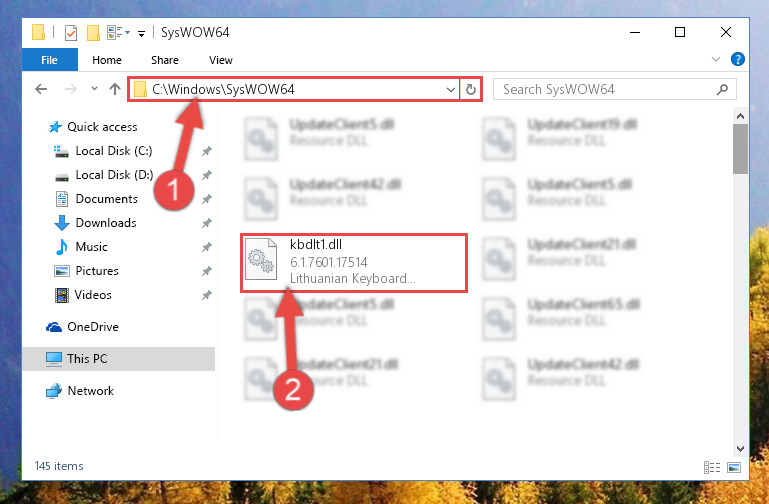Click the address bar path C:\Windows\SysWOW64
Image resolution: width=769 pixels, height=504 pixels.
[x=223, y=89]
